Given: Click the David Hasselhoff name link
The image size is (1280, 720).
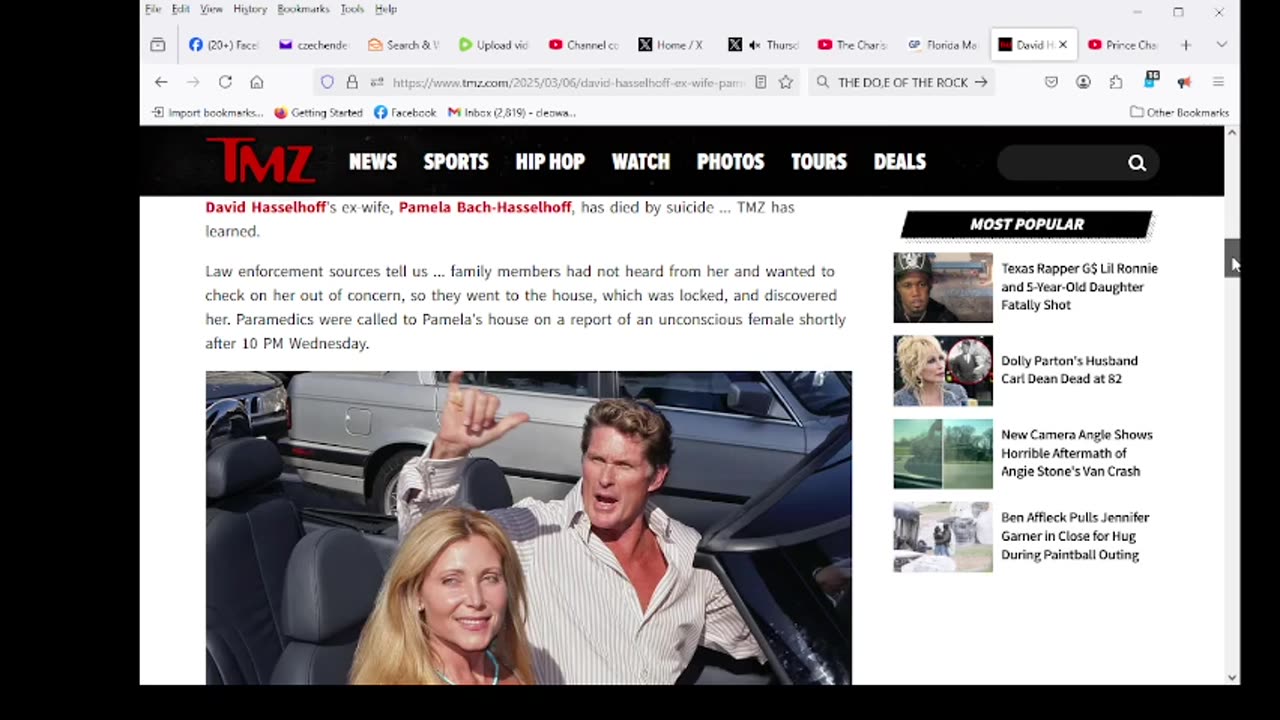Looking at the screenshot, I should (x=266, y=207).
